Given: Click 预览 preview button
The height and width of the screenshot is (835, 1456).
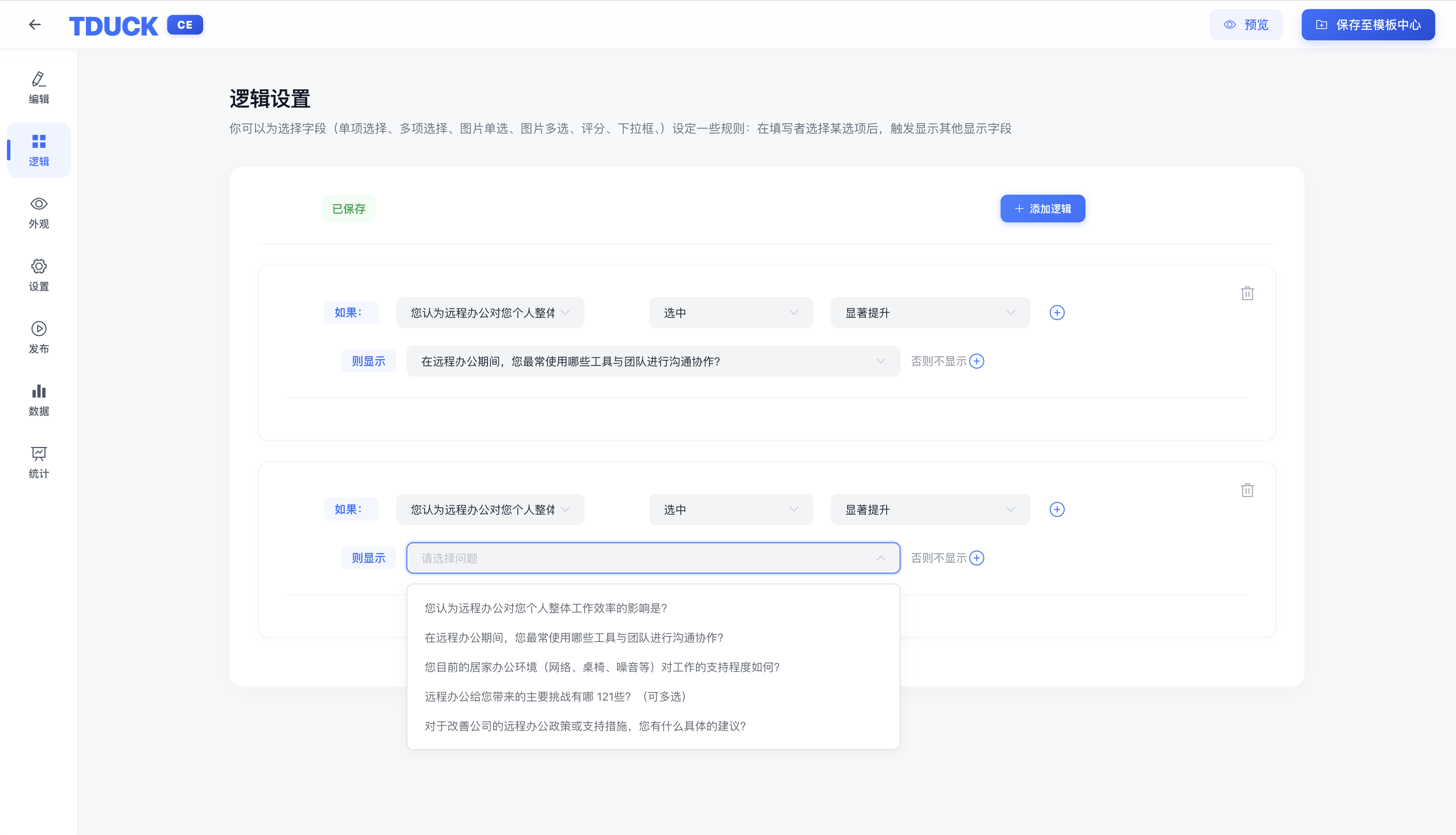Looking at the screenshot, I should pos(1246,25).
